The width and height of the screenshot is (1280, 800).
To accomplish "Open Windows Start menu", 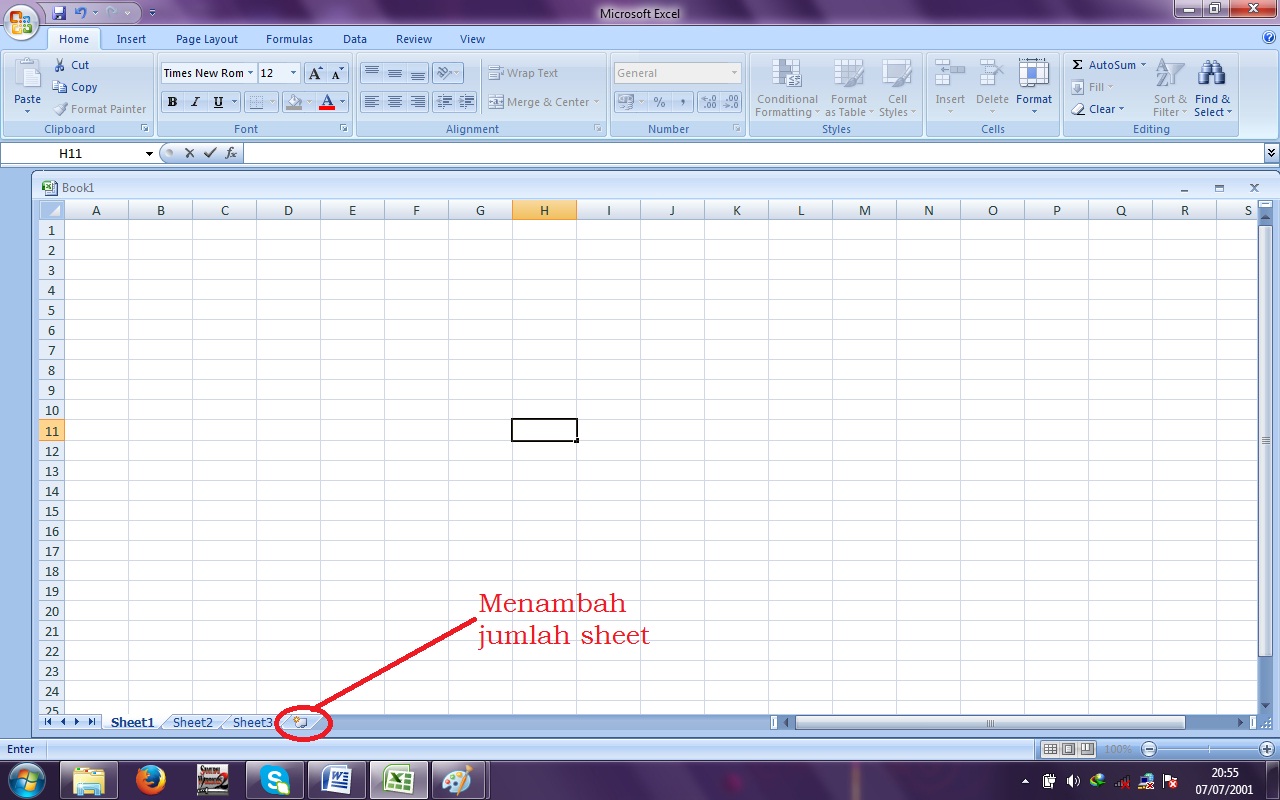I will click(x=25, y=779).
